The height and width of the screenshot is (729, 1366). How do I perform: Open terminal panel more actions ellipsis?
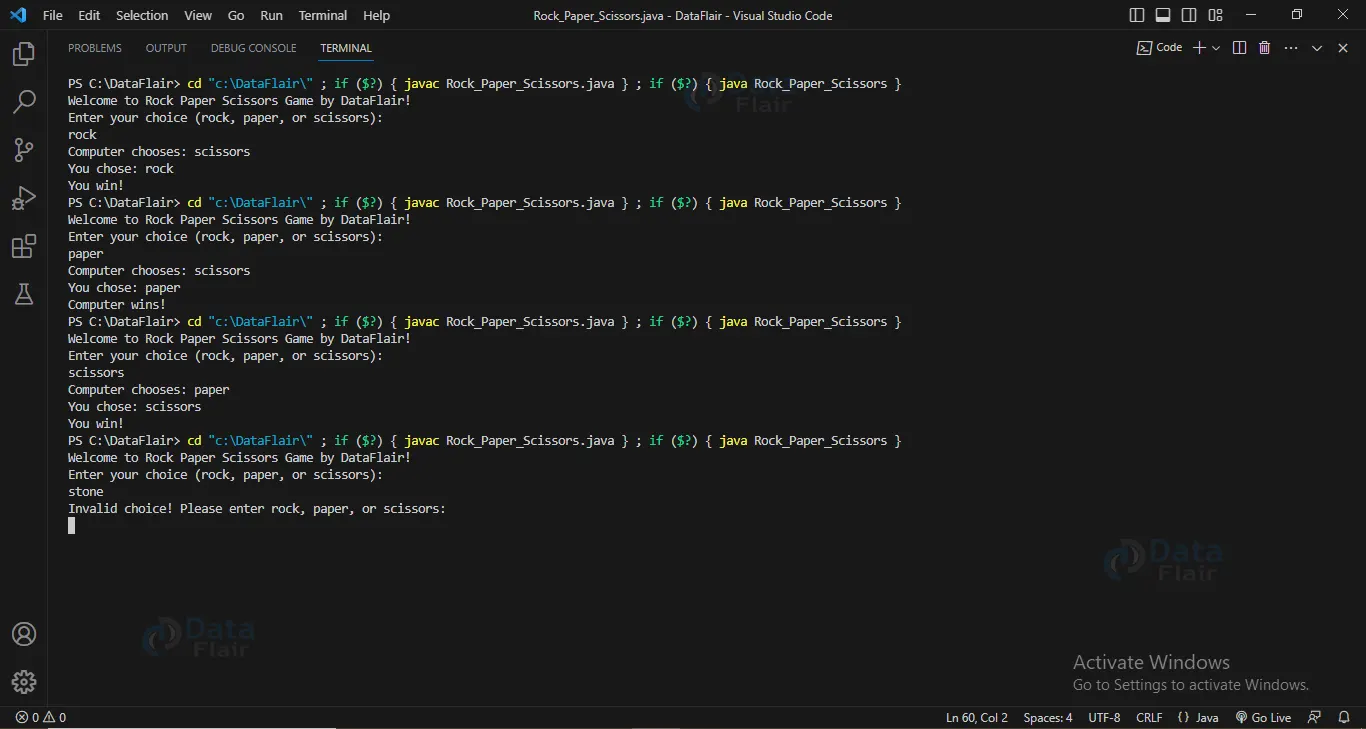[x=1291, y=48]
